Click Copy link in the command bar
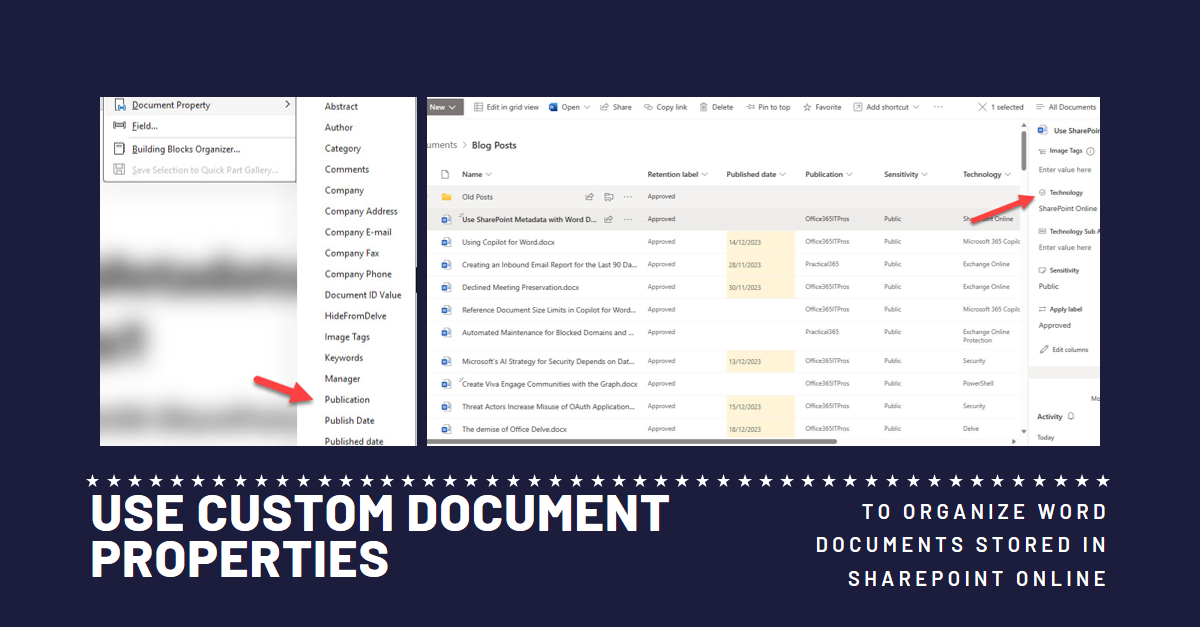 (x=665, y=107)
